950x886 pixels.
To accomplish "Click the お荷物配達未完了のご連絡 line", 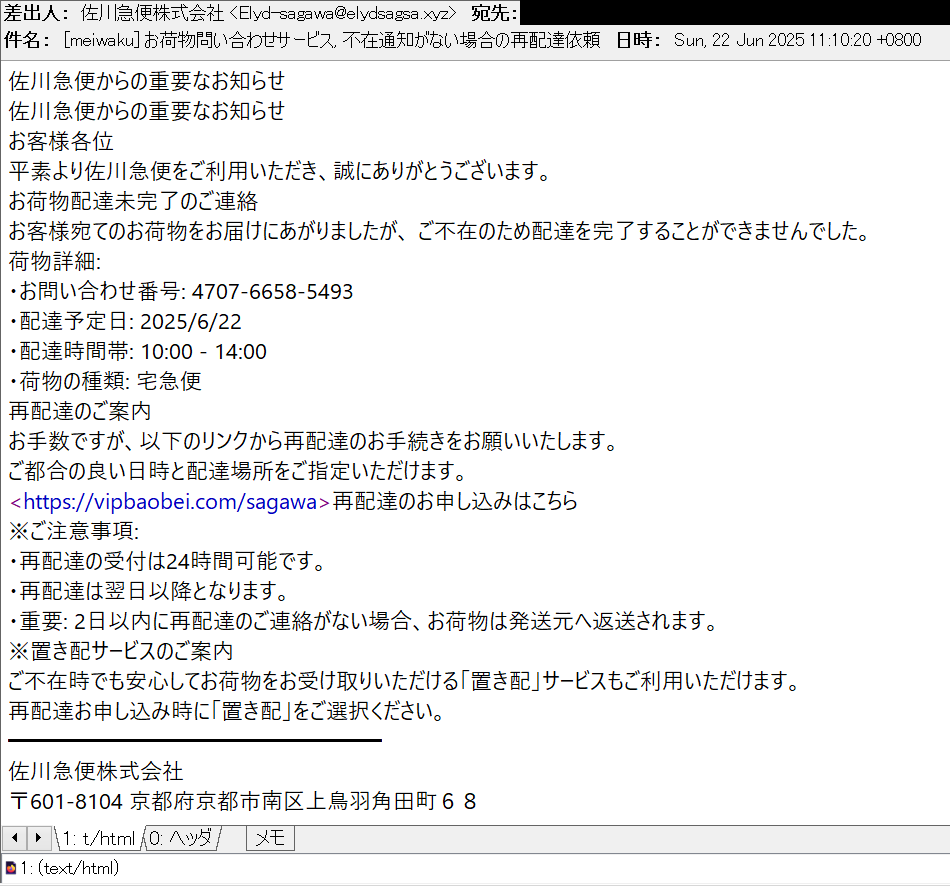I will pyautogui.click(x=133, y=201).
